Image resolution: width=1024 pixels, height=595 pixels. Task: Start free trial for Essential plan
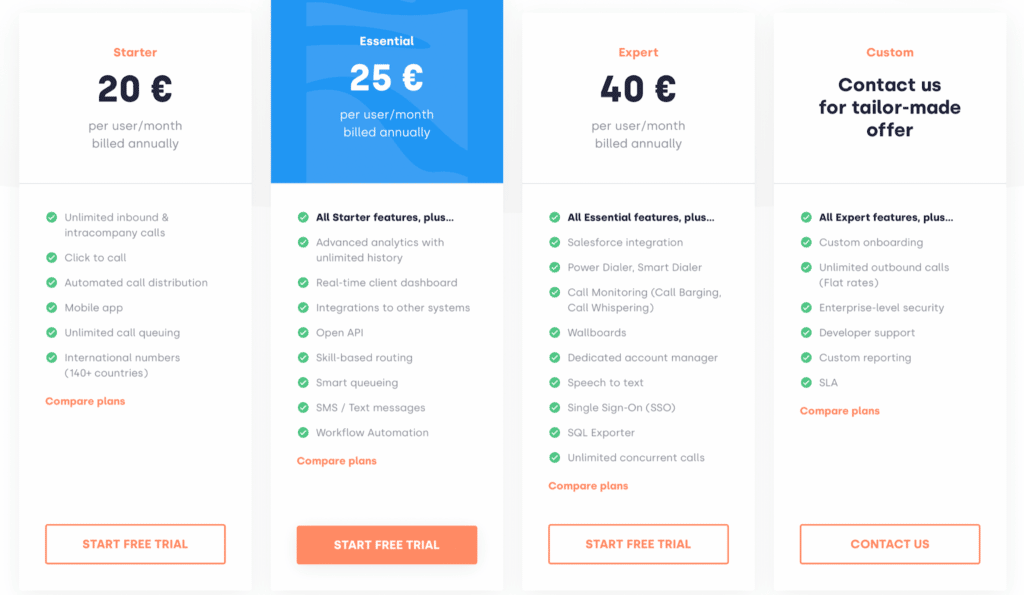[386, 545]
